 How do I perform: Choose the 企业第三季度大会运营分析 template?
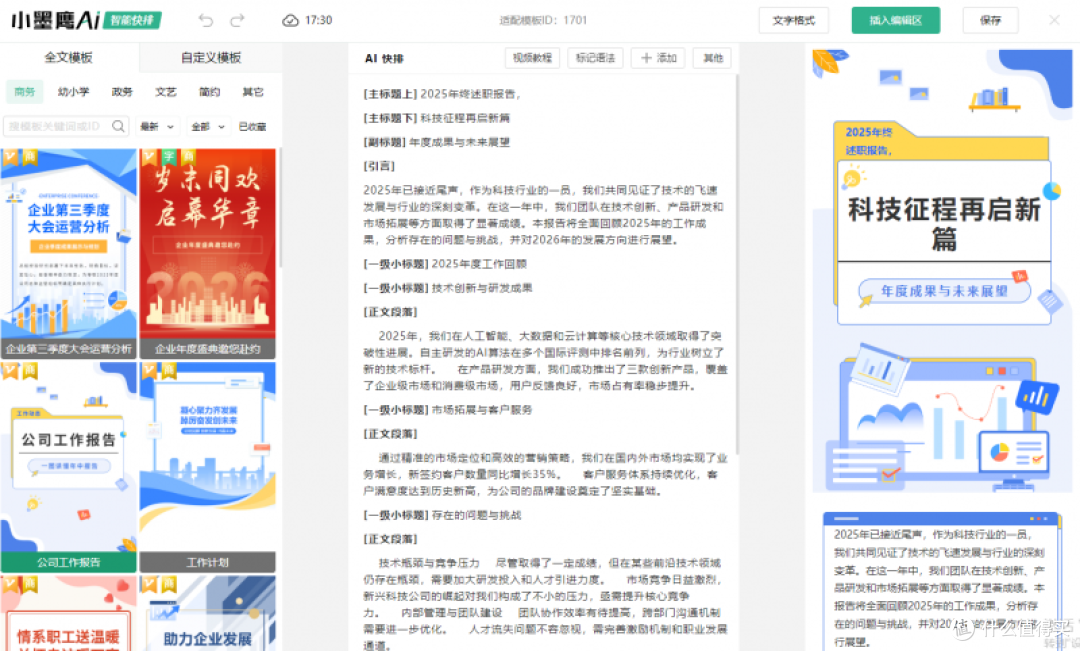pyautogui.click(x=68, y=254)
